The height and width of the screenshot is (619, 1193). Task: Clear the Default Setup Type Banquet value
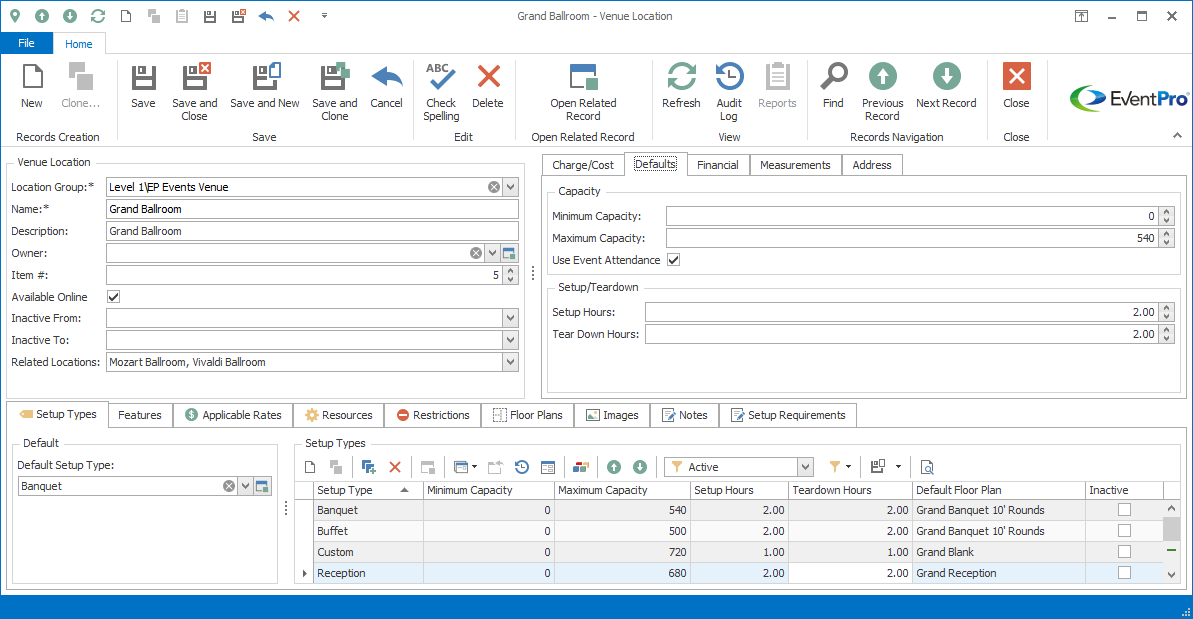click(x=229, y=486)
